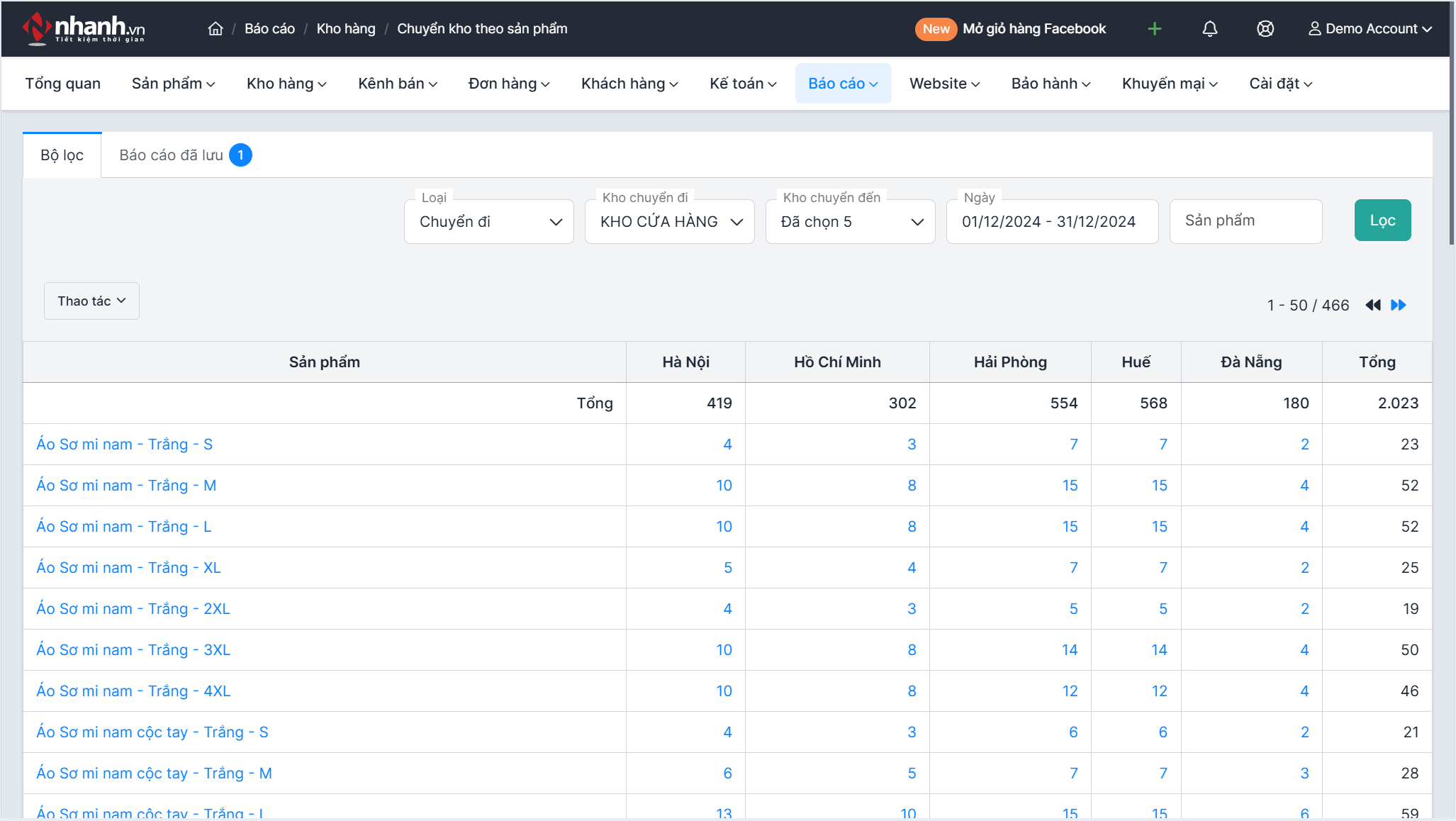Click the Hồ Chí Minh column header
Screen dimensions: 1456x821
(837, 362)
